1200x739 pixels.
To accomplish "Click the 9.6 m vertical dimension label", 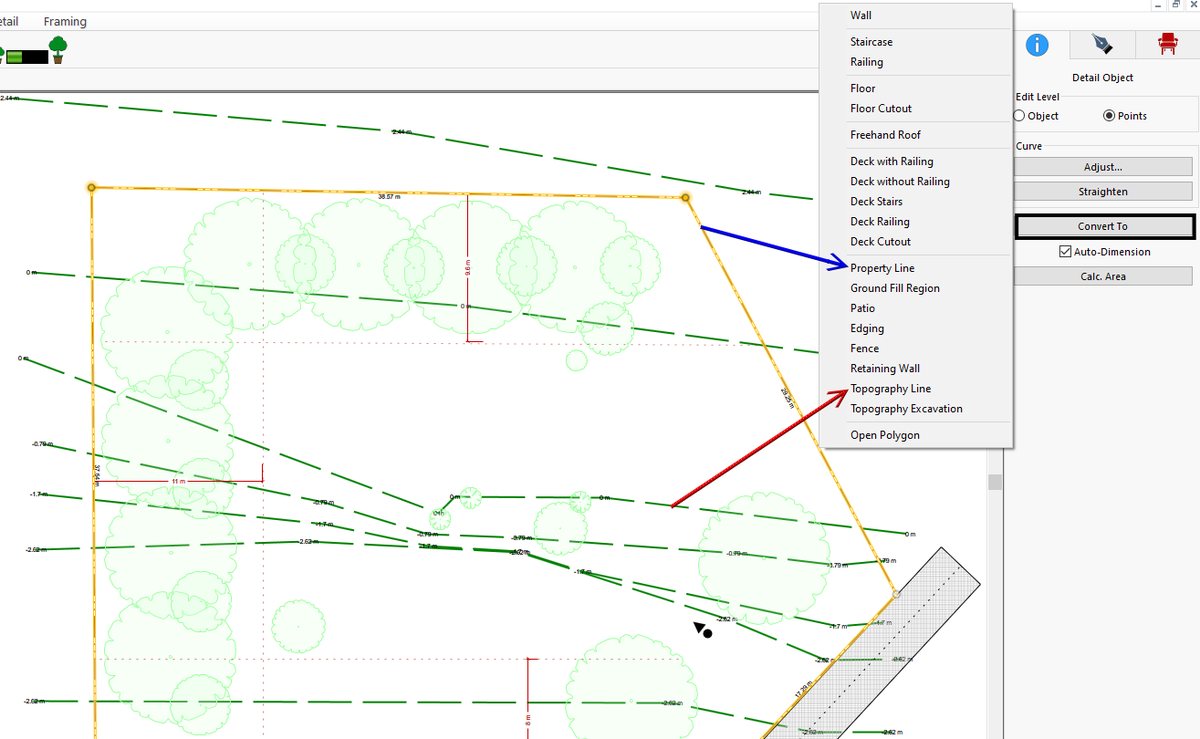I will point(468,269).
